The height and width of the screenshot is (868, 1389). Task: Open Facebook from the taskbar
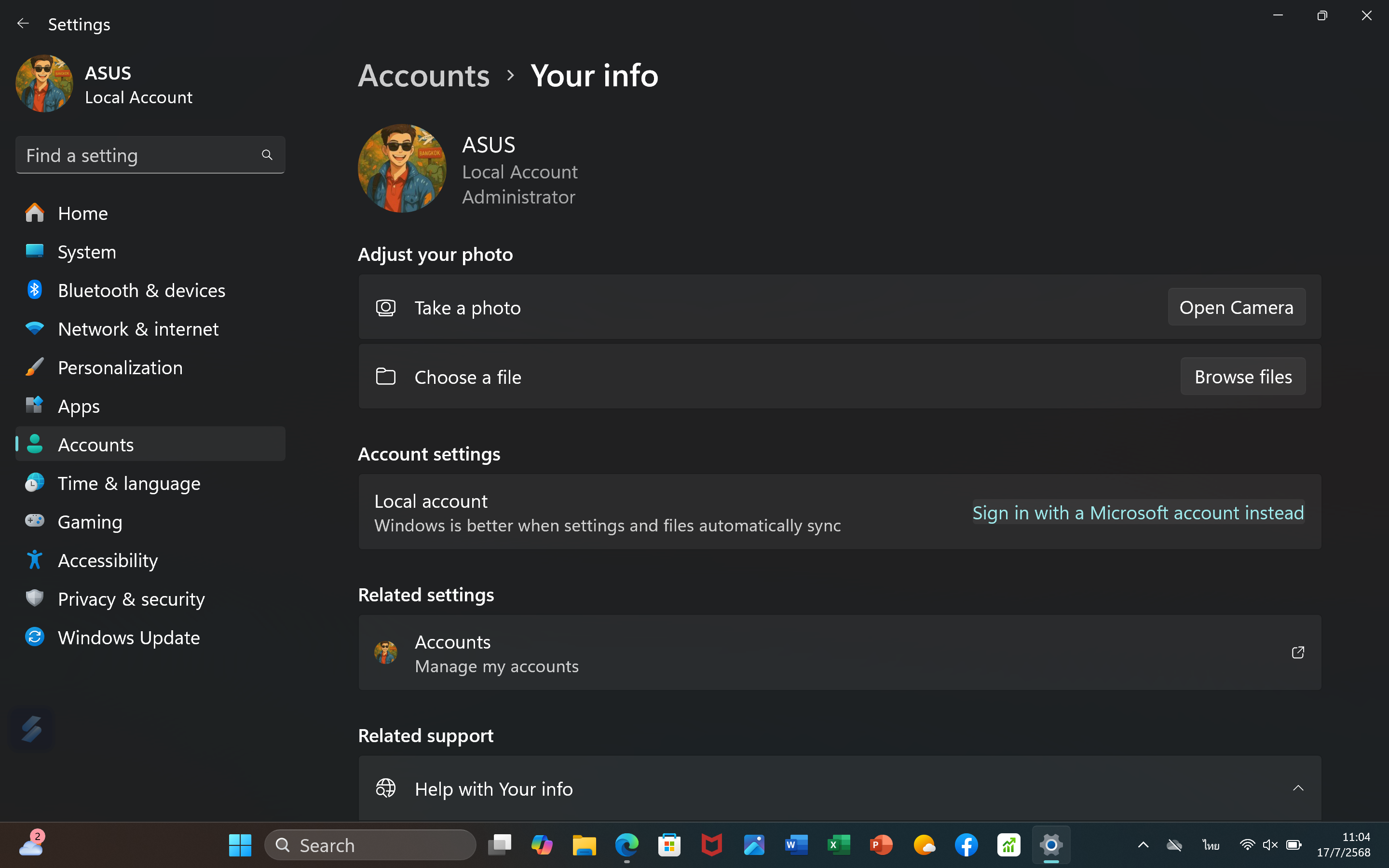(x=967, y=845)
